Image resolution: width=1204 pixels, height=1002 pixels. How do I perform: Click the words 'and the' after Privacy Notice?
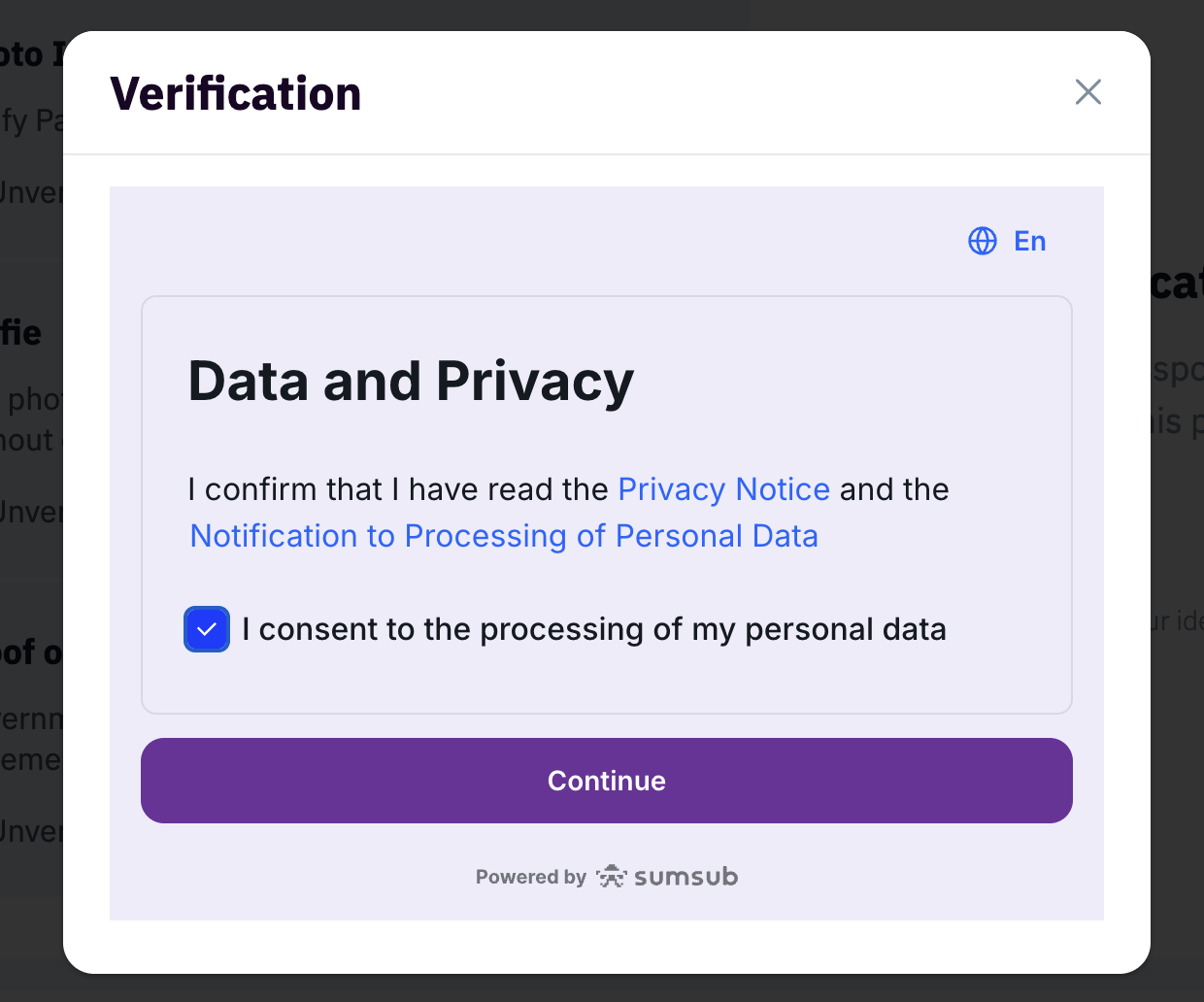(x=894, y=489)
